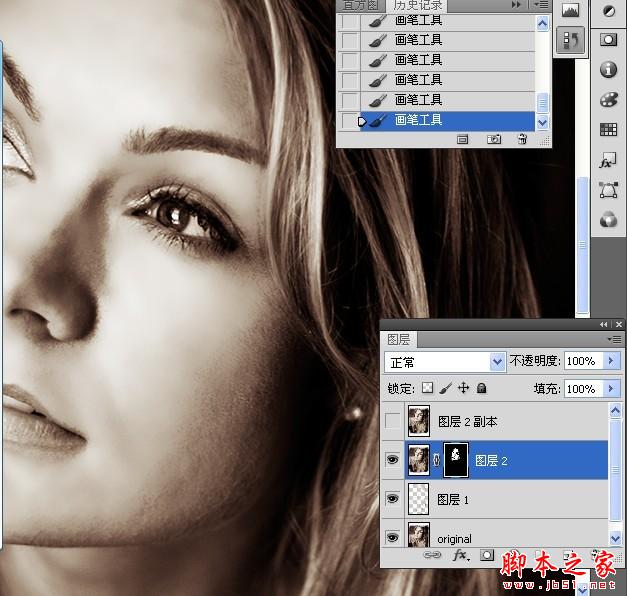627x596 pixels.
Task: Click brush icon of highlighted 画笔工具 state
Action: point(378,120)
